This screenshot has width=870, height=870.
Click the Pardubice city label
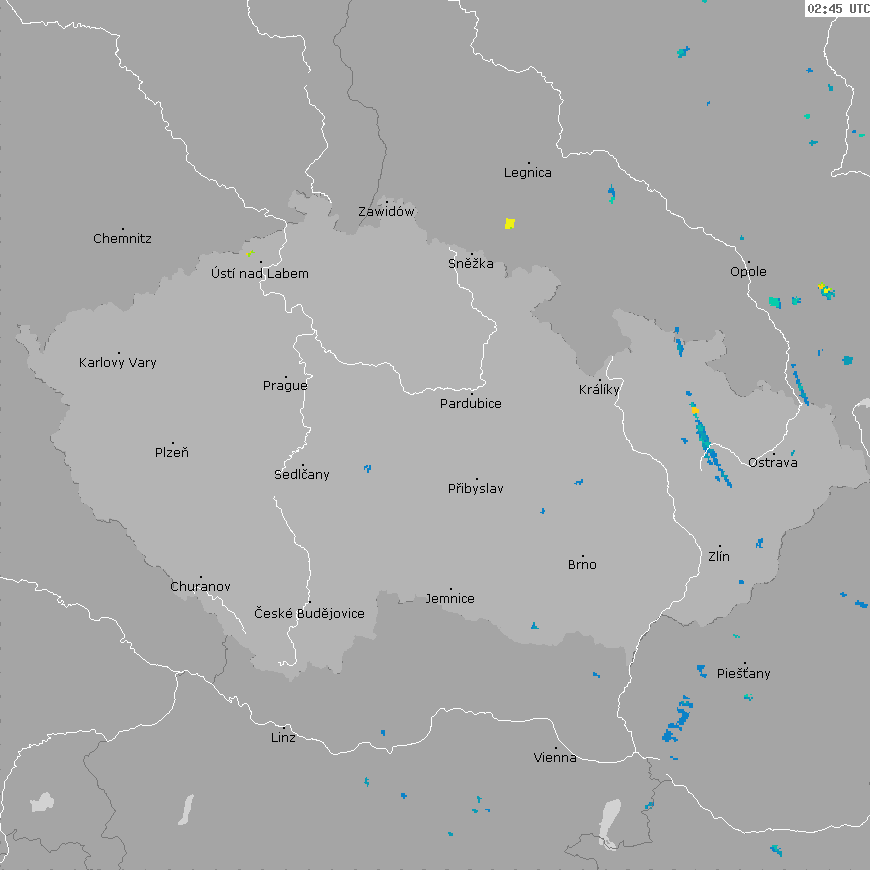(x=471, y=403)
